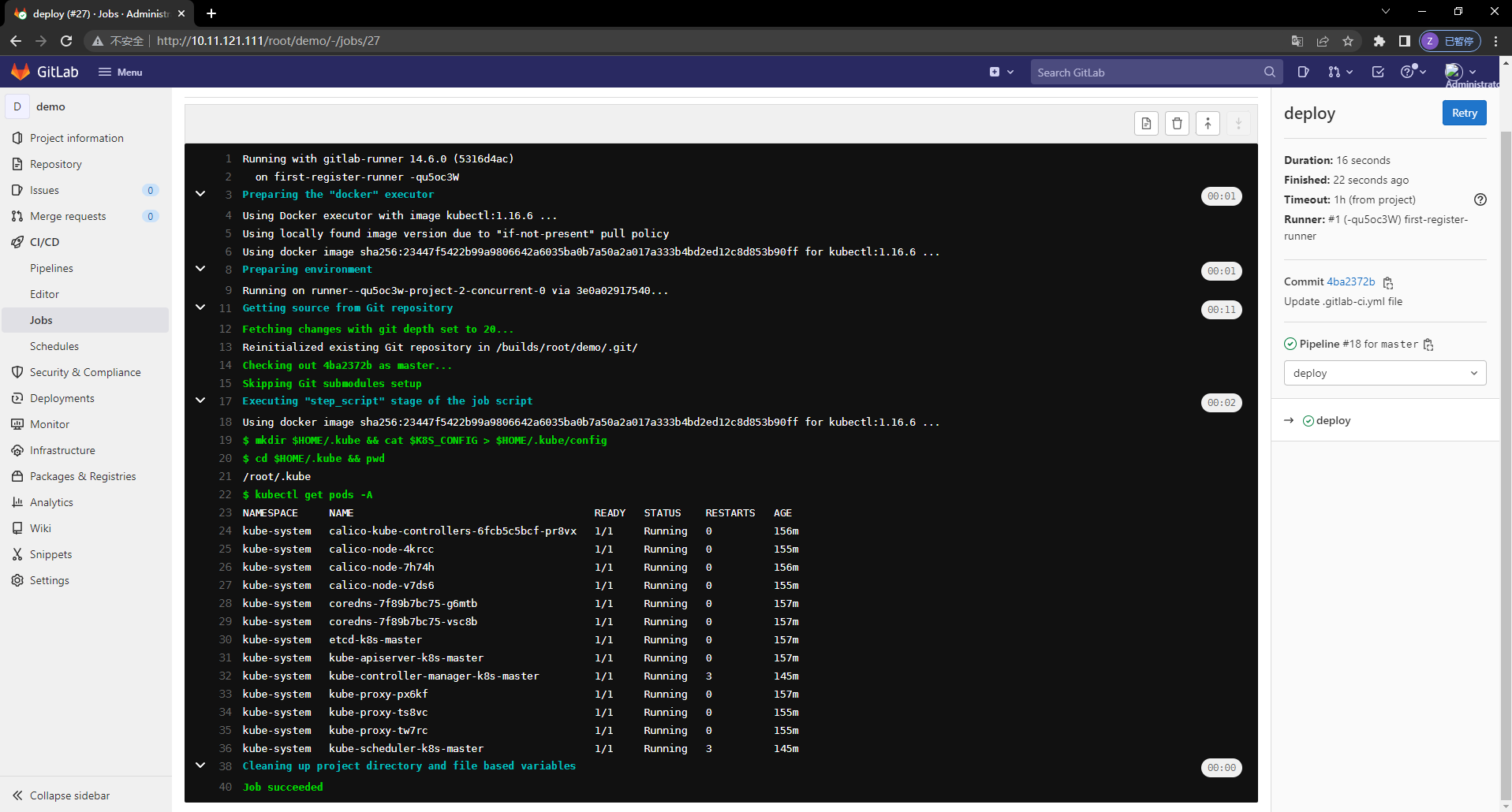The width and height of the screenshot is (1512, 812).
Task: Open the pipeline stage dropdown showing deploy
Action: click(x=1385, y=373)
